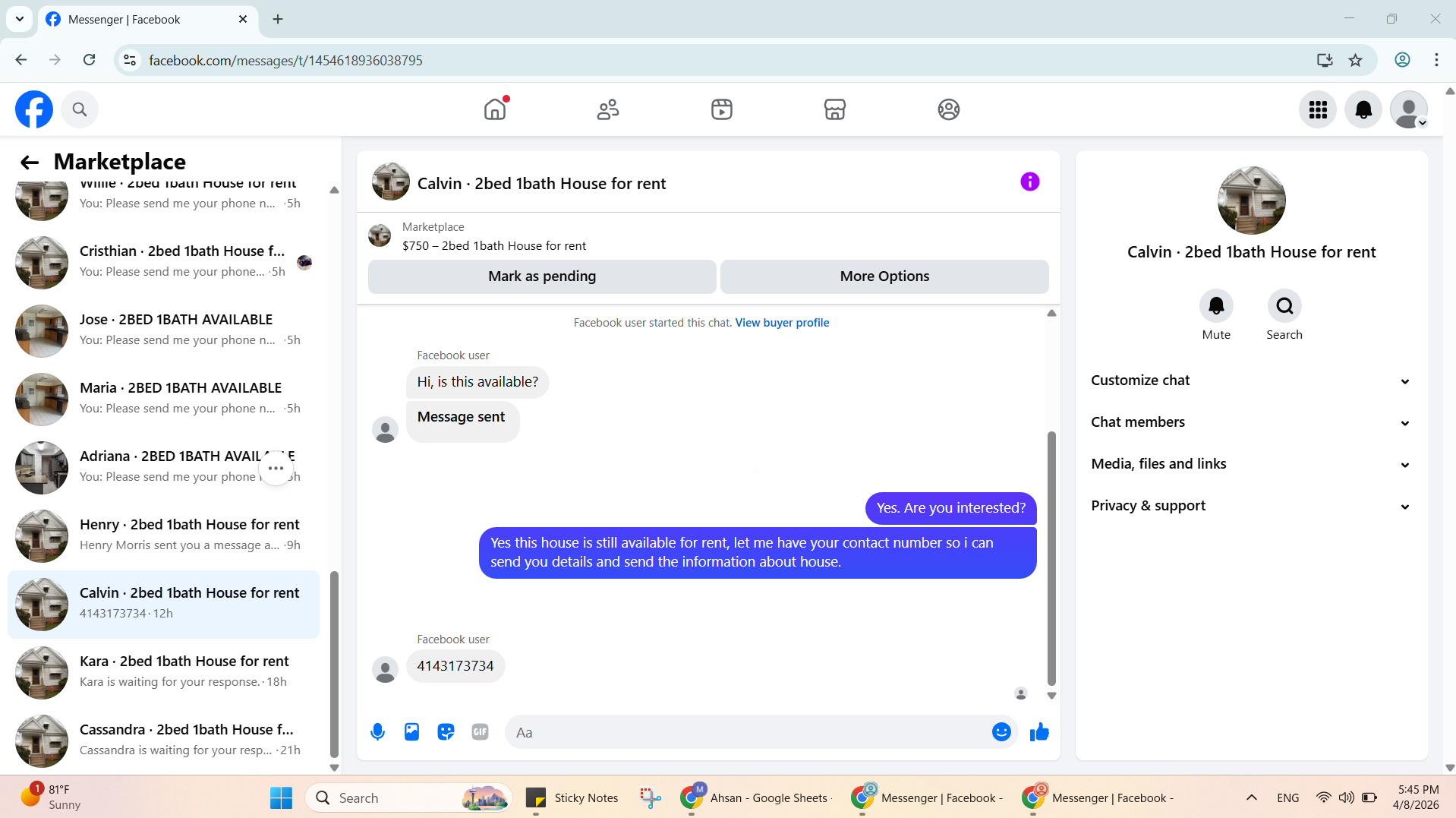Open the account profile menu dropdown
1456x818 pixels.
1409,110
